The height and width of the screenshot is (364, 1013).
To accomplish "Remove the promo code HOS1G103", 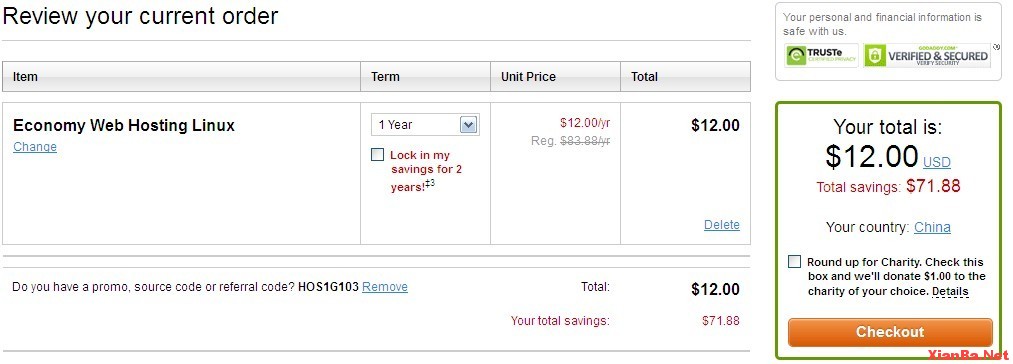I will tap(385, 287).
